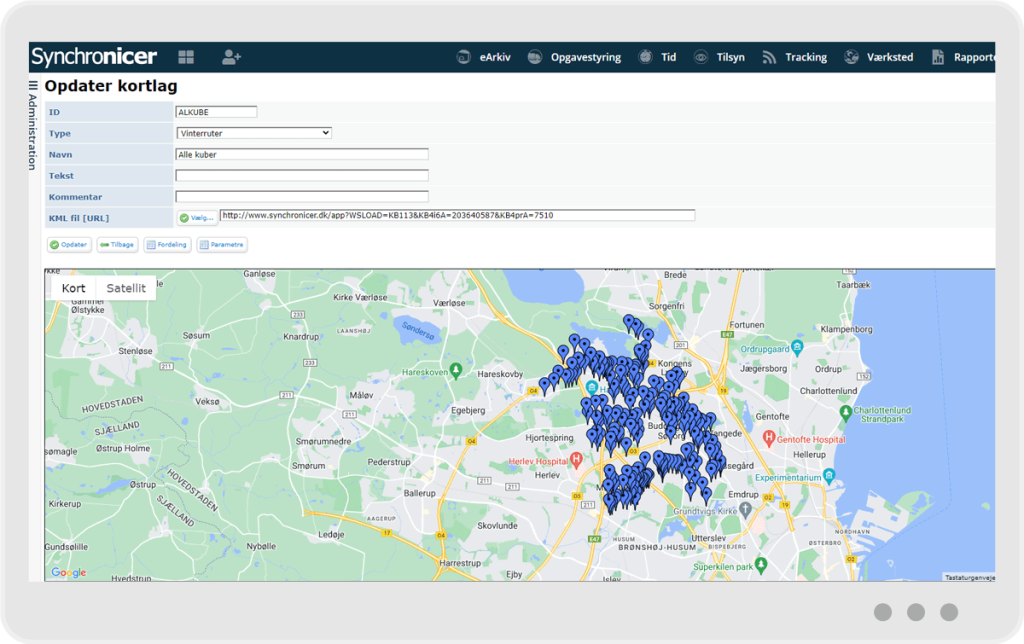Open the Opgavestyring menu

[586, 57]
